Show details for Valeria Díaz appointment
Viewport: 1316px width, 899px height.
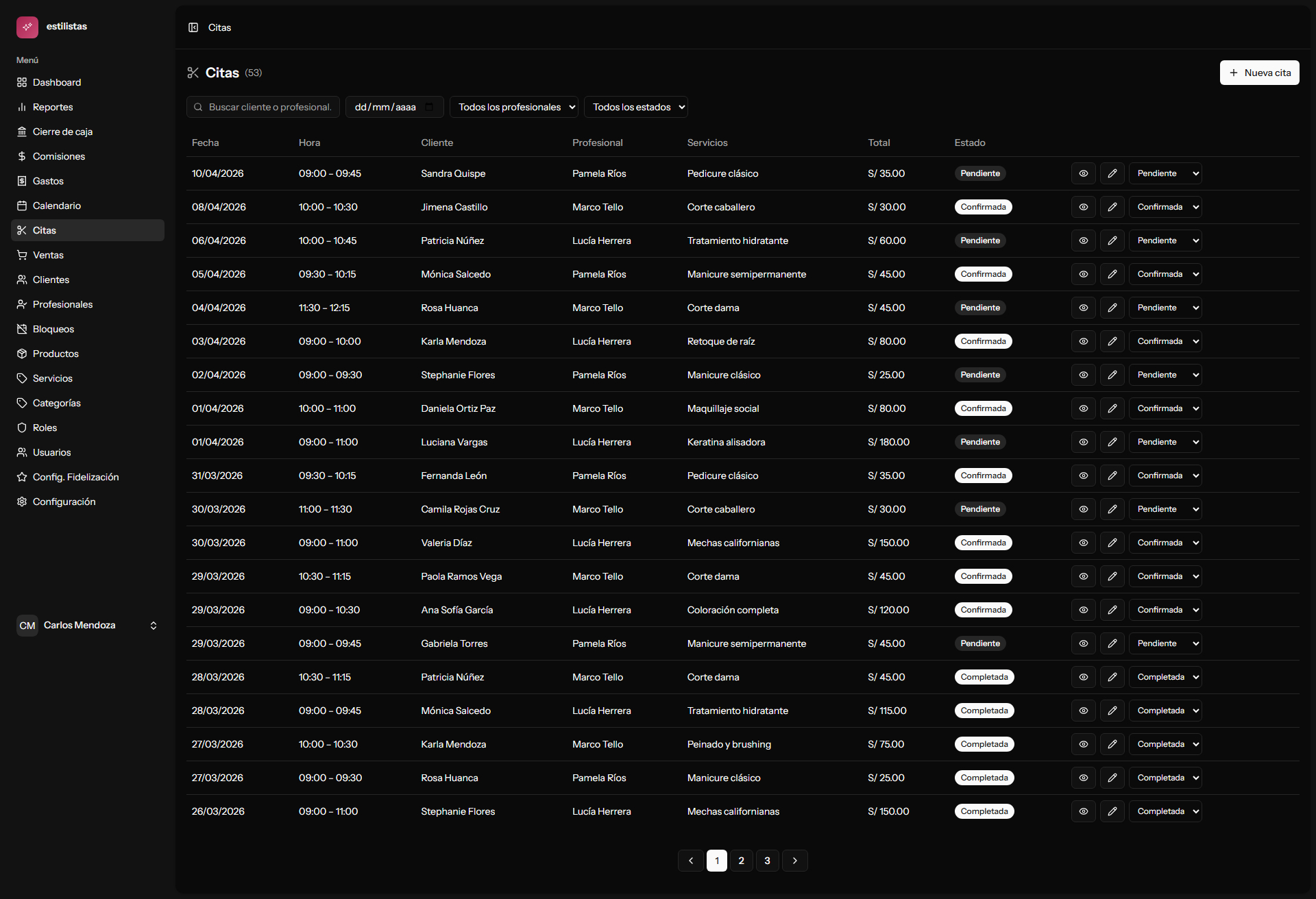[1083, 543]
